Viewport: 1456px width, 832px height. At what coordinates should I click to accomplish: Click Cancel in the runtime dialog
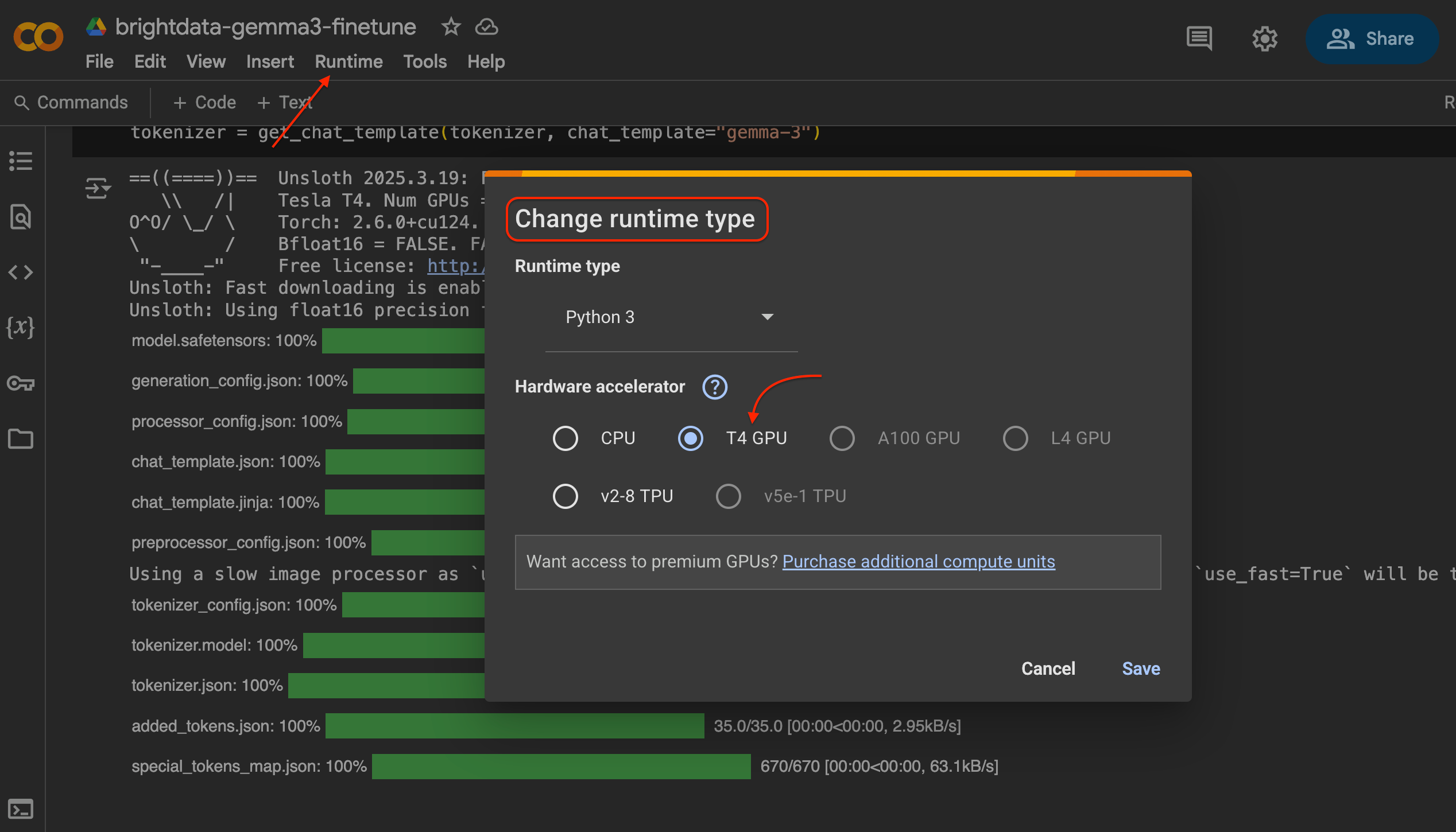click(1048, 669)
